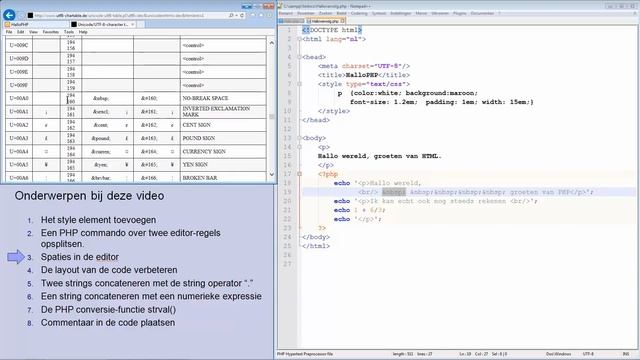The image size is (640, 360).
Task: Switch to the Unicode/UTF-8 character table tab
Action: coord(103,24)
